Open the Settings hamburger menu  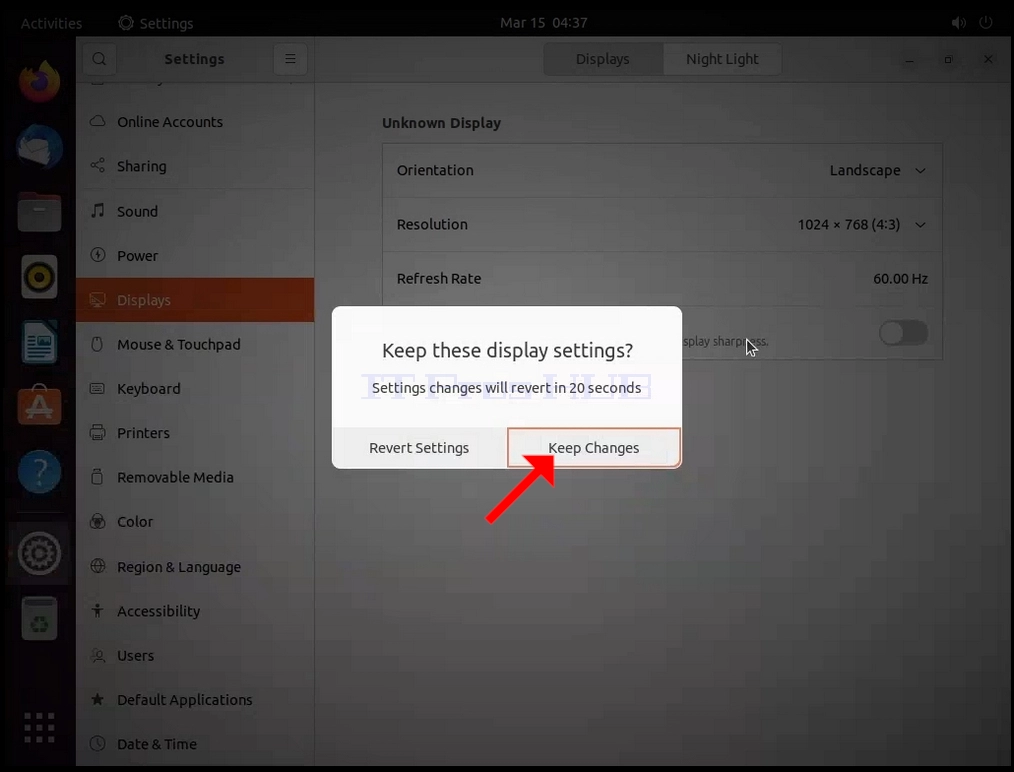[x=290, y=59]
